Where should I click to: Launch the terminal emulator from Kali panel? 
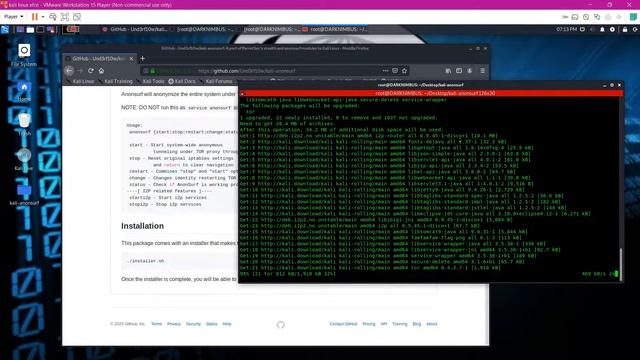click(40, 29)
